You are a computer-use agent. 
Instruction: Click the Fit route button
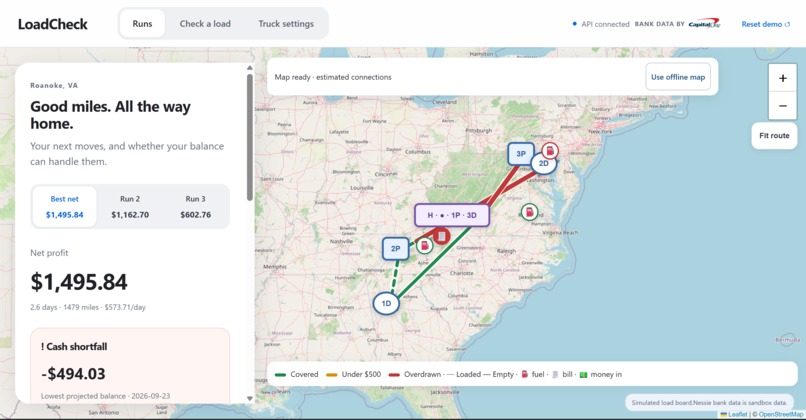[774, 136]
